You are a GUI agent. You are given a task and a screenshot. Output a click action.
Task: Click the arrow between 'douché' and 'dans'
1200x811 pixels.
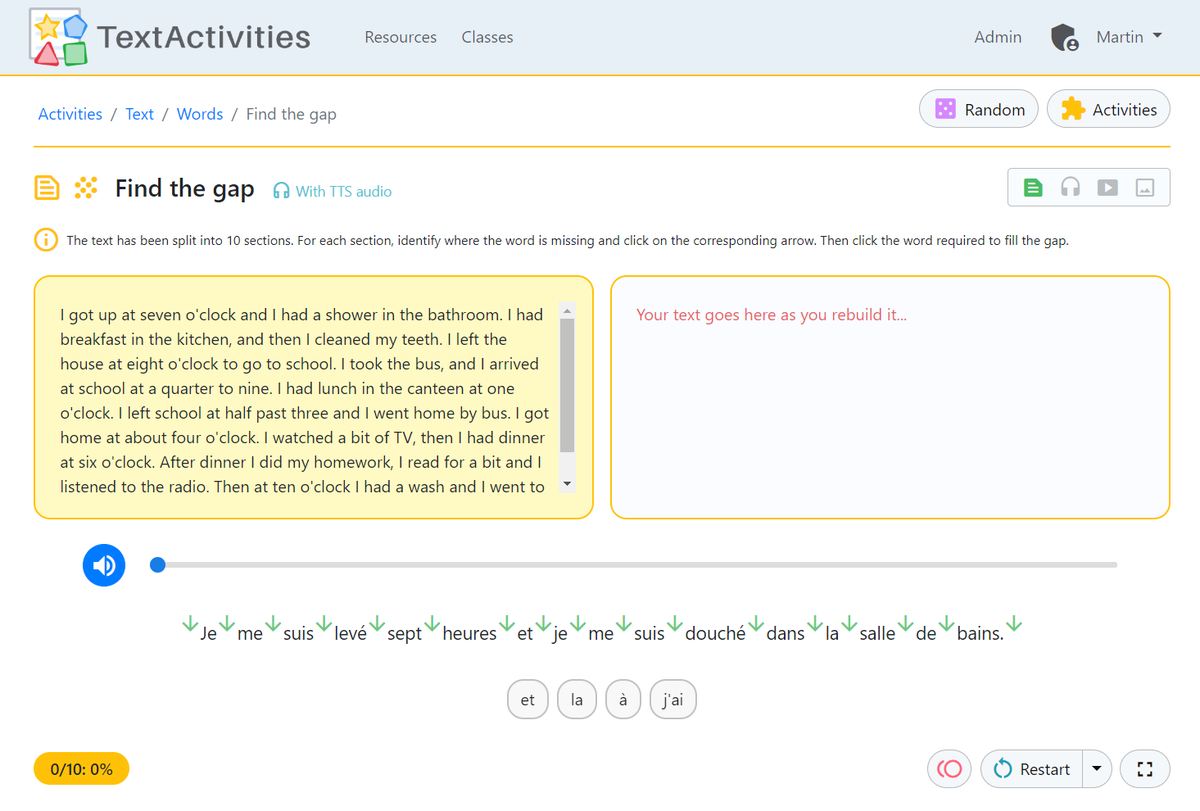pos(756,624)
